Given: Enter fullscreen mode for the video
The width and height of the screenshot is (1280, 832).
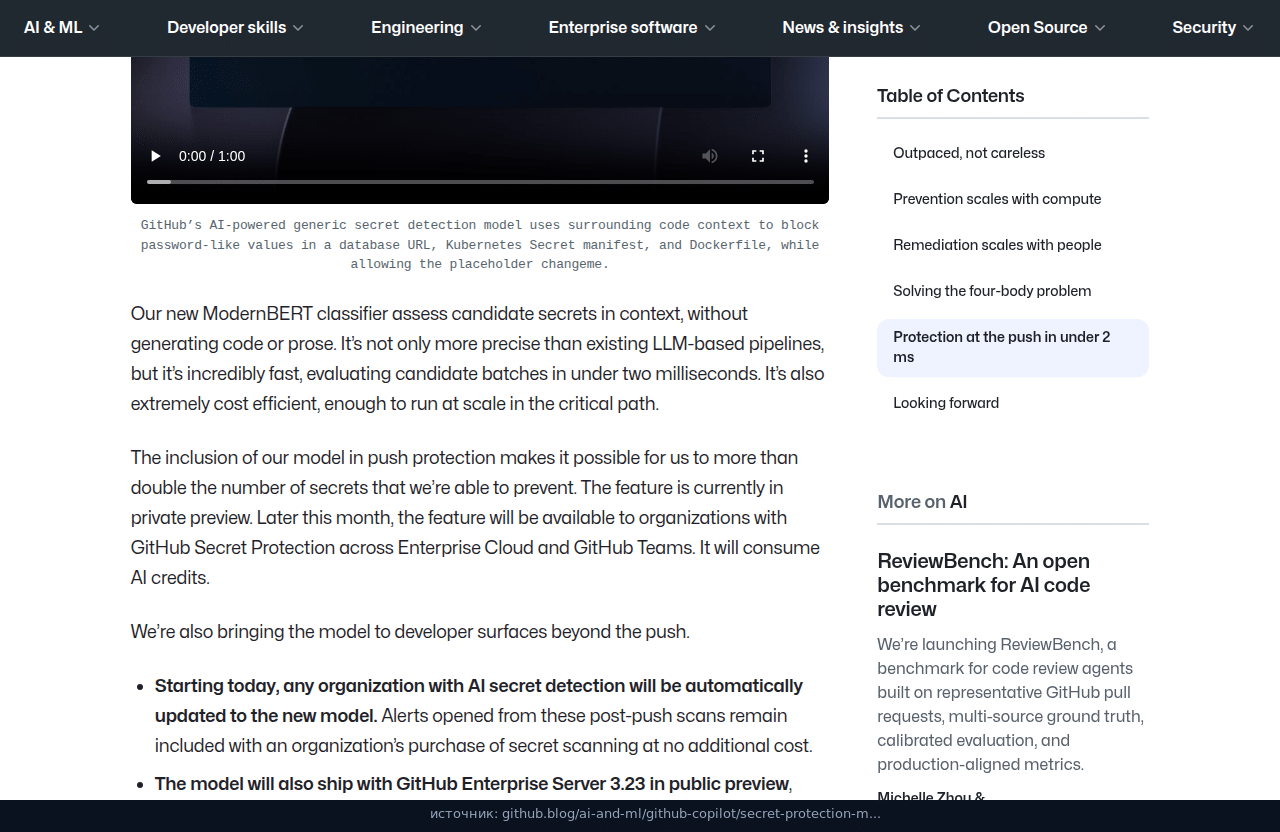Looking at the screenshot, I should 758,156.
